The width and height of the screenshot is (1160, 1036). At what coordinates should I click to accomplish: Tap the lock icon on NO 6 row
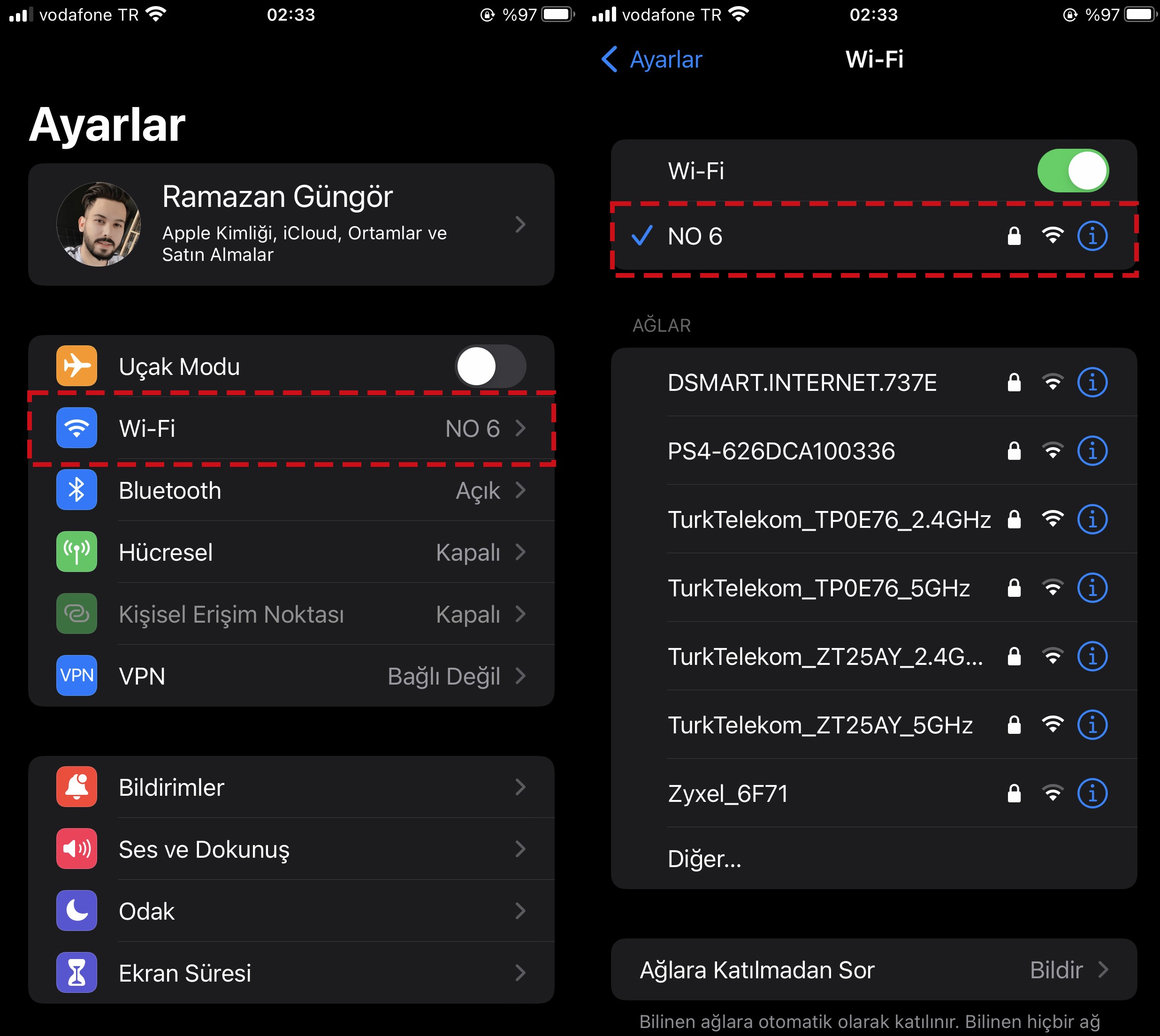coord(1014,236)
